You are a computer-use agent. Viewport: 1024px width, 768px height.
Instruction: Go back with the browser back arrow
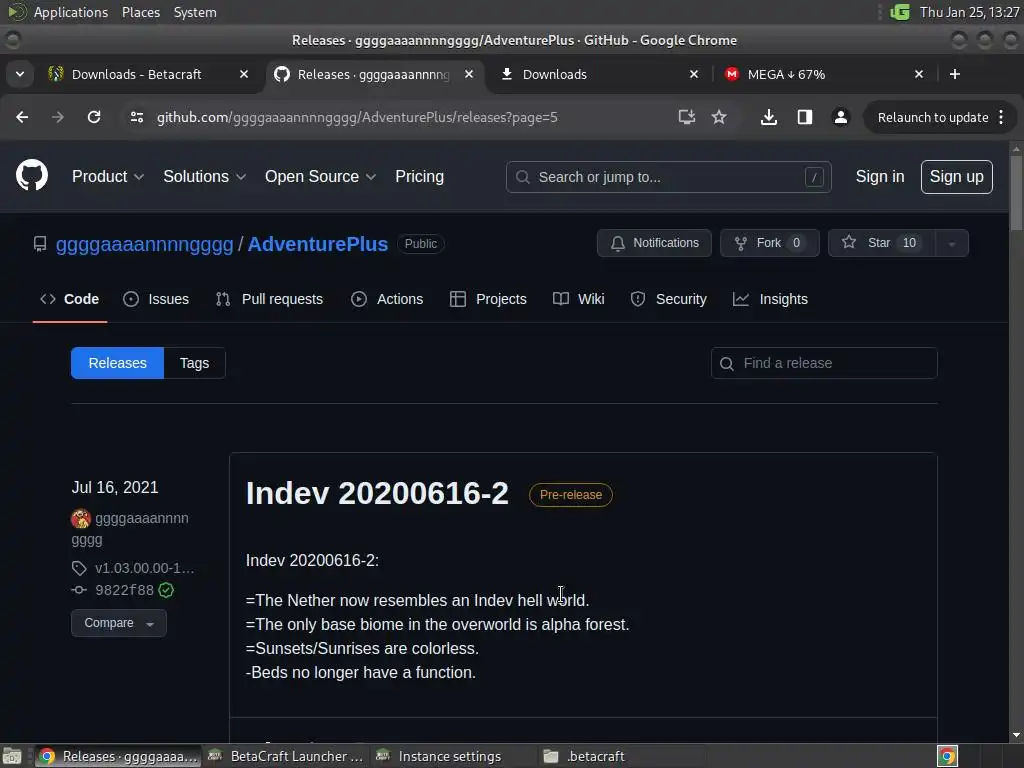(x=22, y=117)
